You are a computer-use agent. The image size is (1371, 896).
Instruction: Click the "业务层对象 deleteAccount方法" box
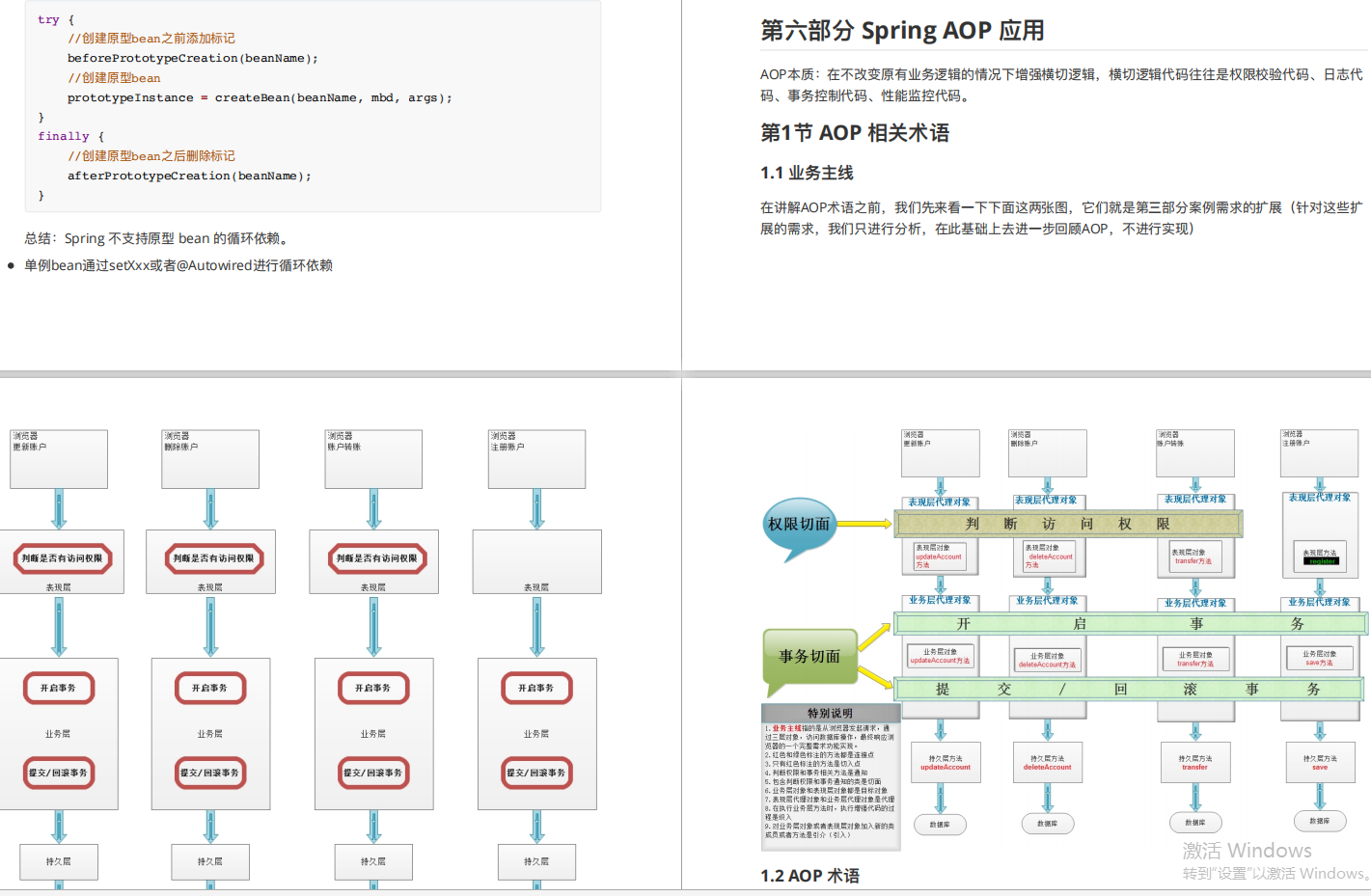coord(1047,661)
